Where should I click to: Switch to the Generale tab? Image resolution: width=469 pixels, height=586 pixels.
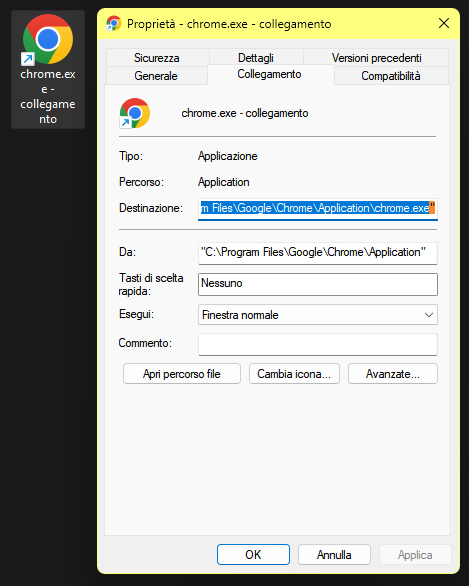(x=156, y=76)
